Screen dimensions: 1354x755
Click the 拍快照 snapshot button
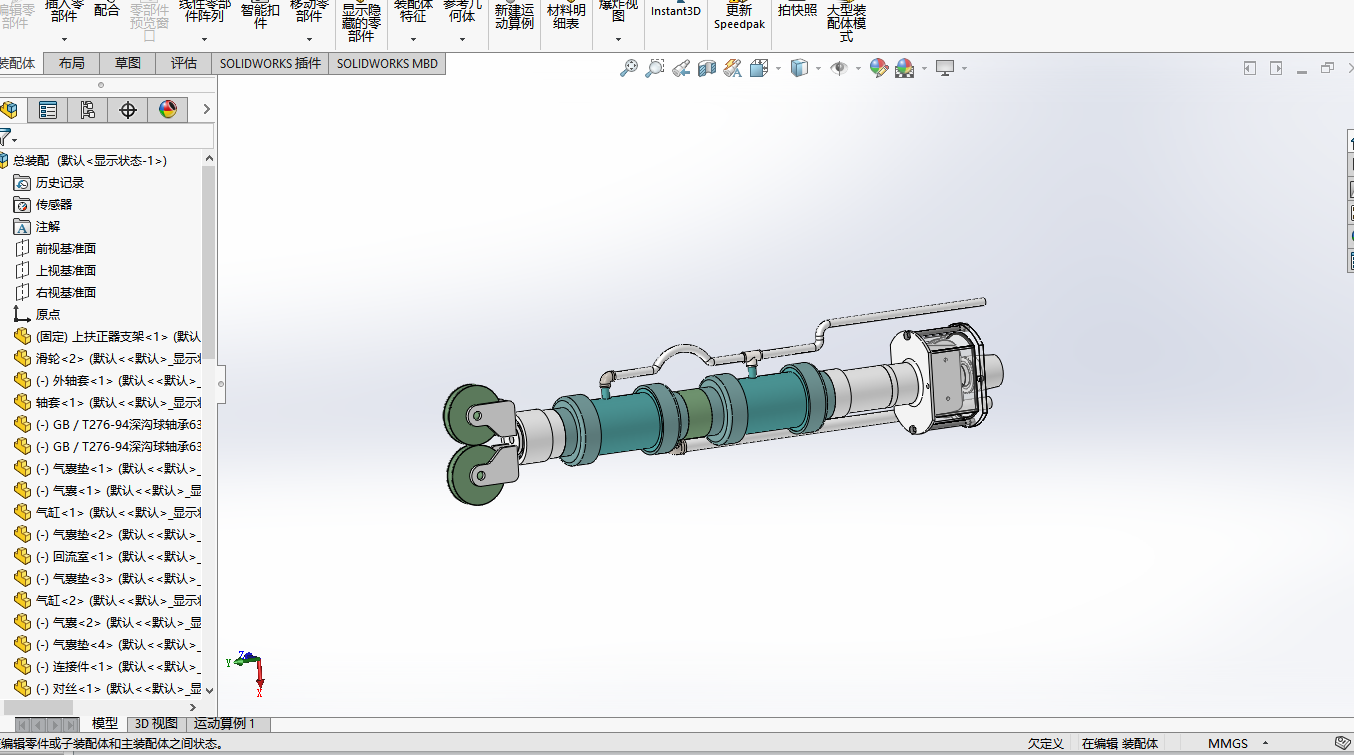point(797,11)
